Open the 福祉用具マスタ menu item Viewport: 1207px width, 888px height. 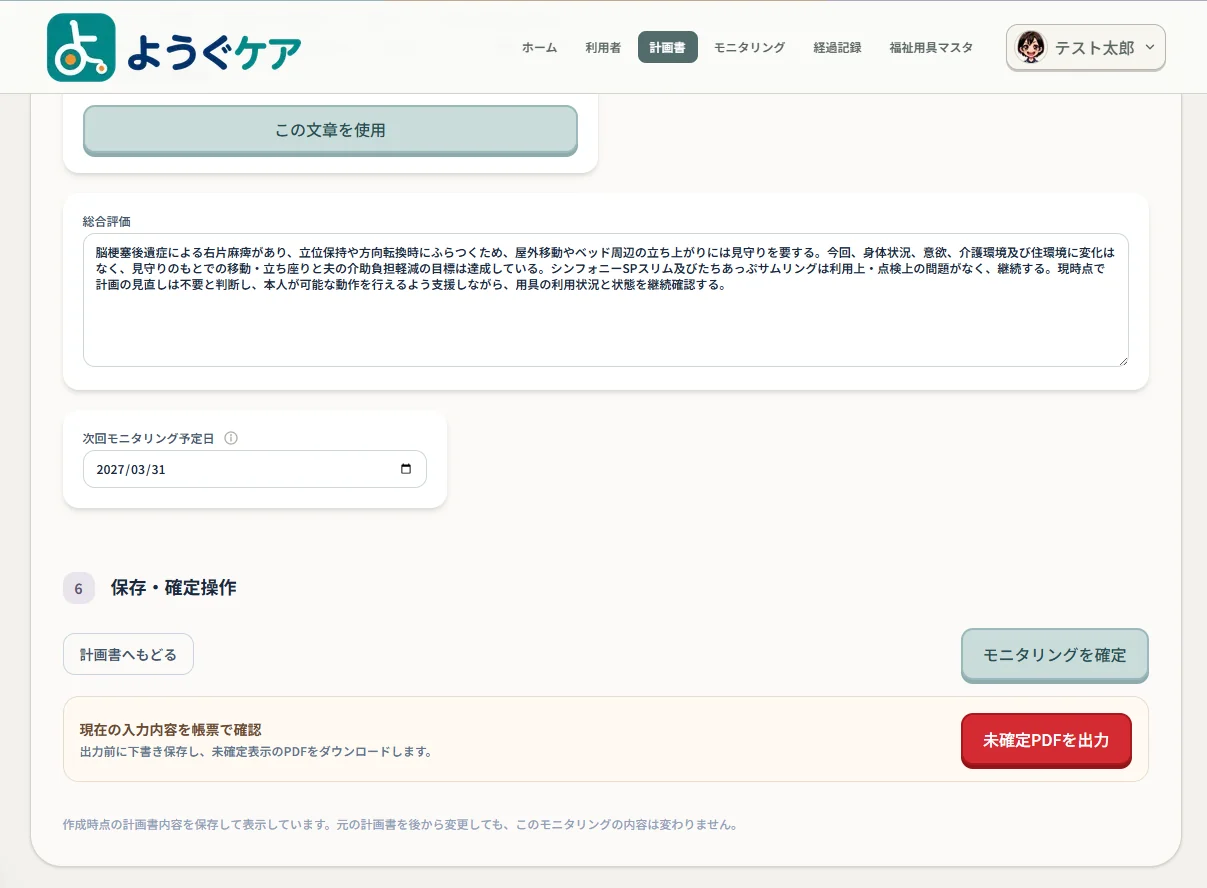click(x=931, y=47)
